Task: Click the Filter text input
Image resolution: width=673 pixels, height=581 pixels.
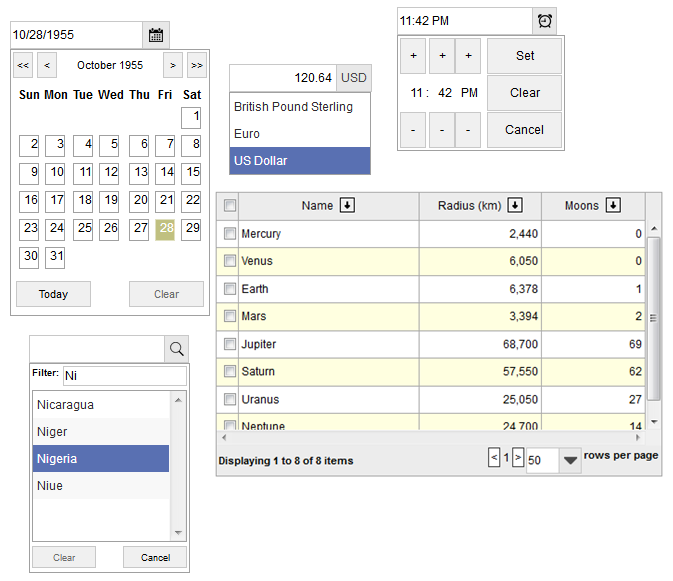Action: pos(124,376)
